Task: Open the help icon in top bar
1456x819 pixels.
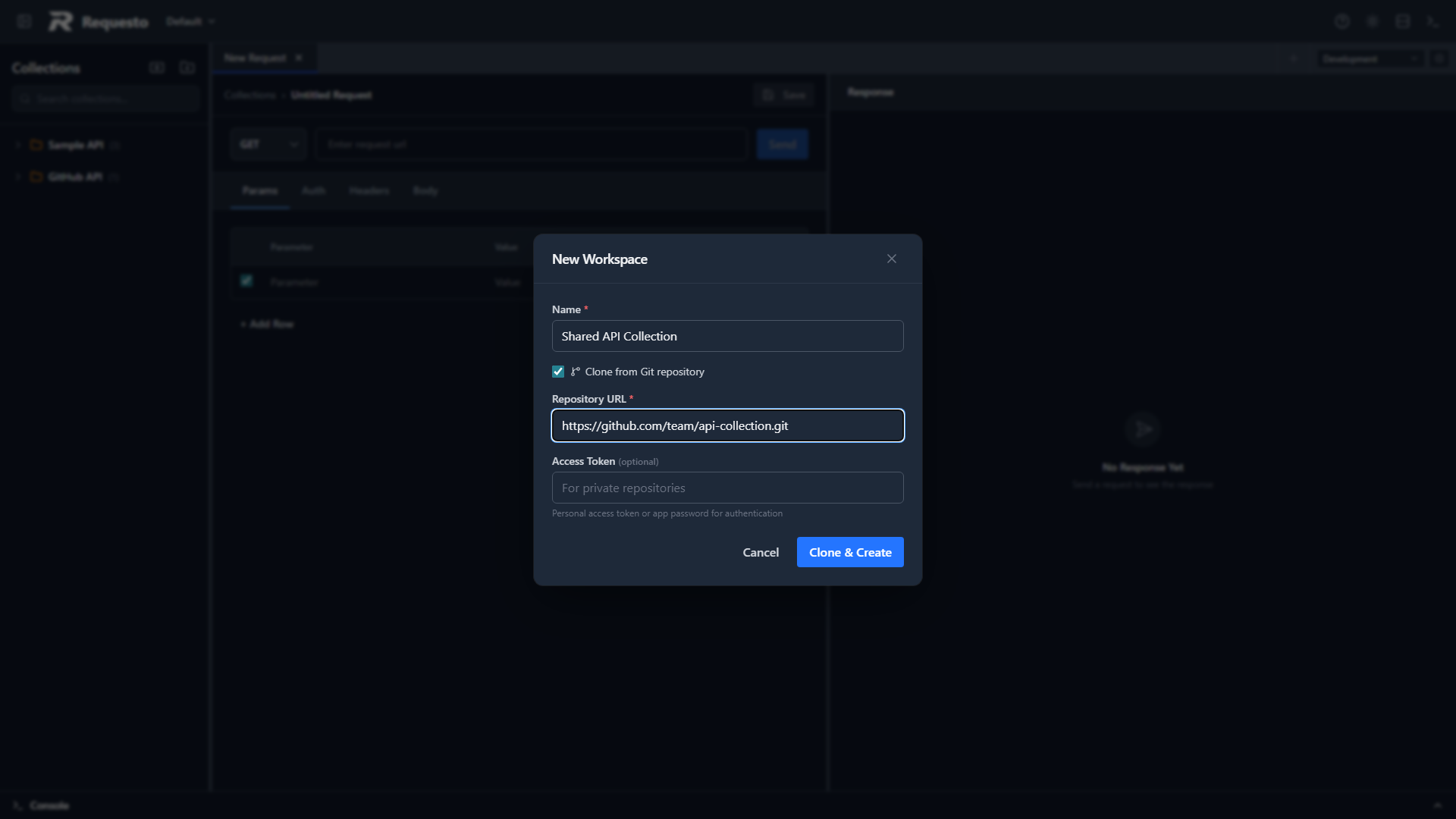Action: pyautogui.click(x=1342, y=21)
